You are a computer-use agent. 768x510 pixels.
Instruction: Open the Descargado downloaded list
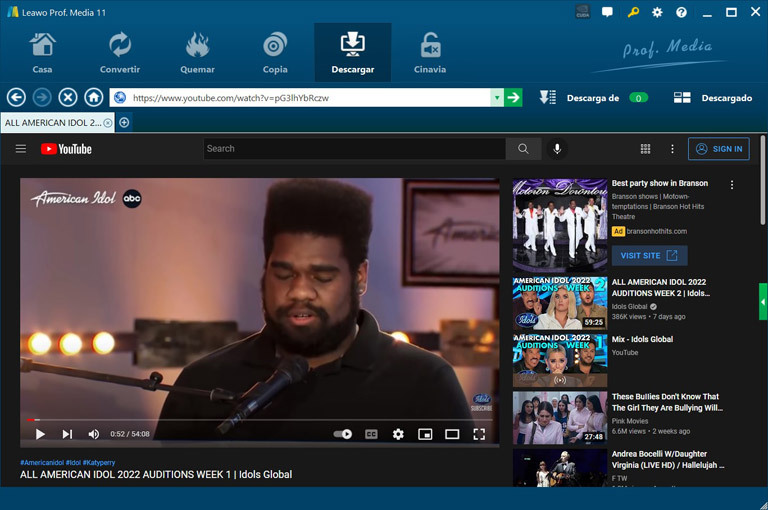[713, 98]
